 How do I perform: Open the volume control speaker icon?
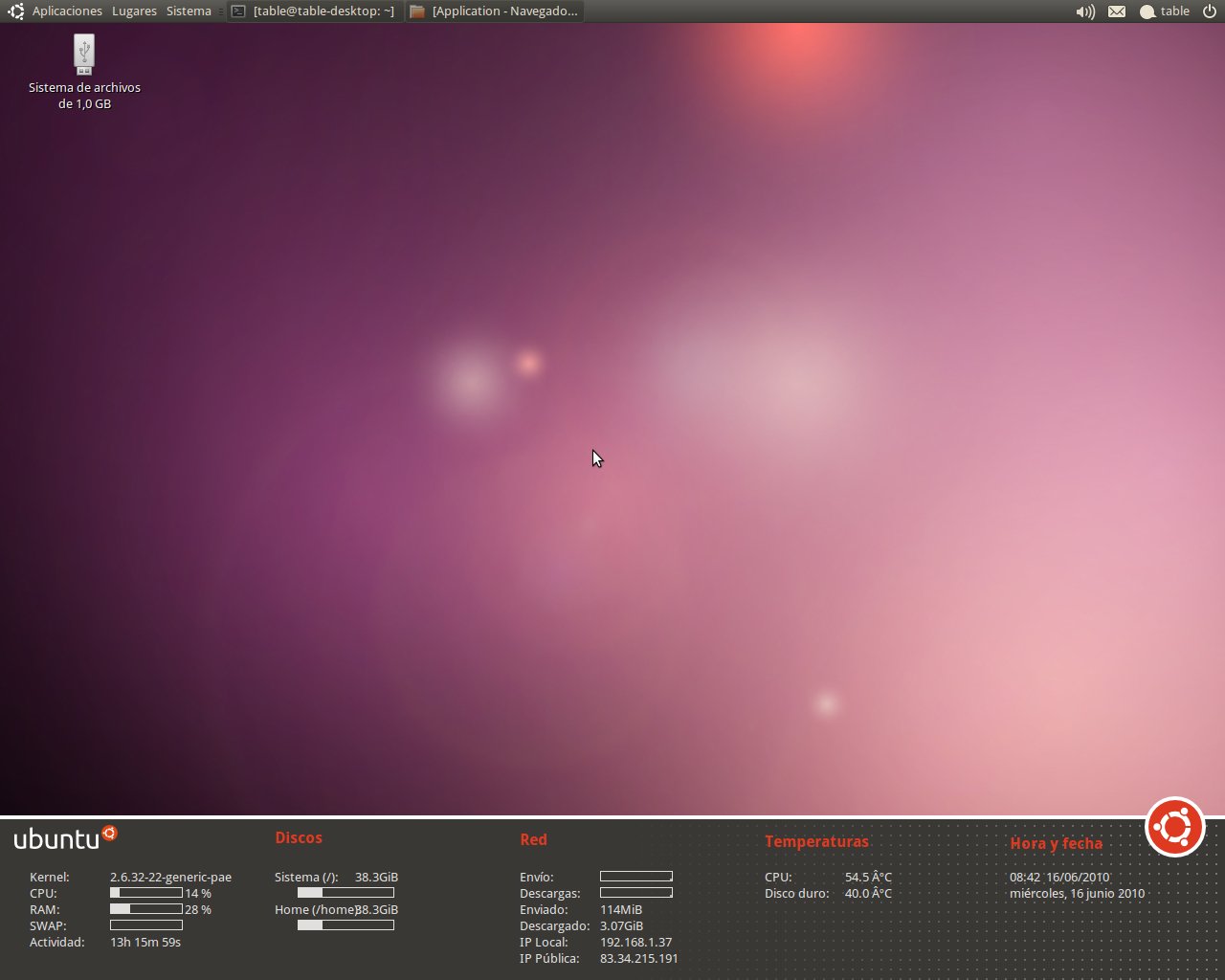pyautogui.click(x=1085, y=11)
